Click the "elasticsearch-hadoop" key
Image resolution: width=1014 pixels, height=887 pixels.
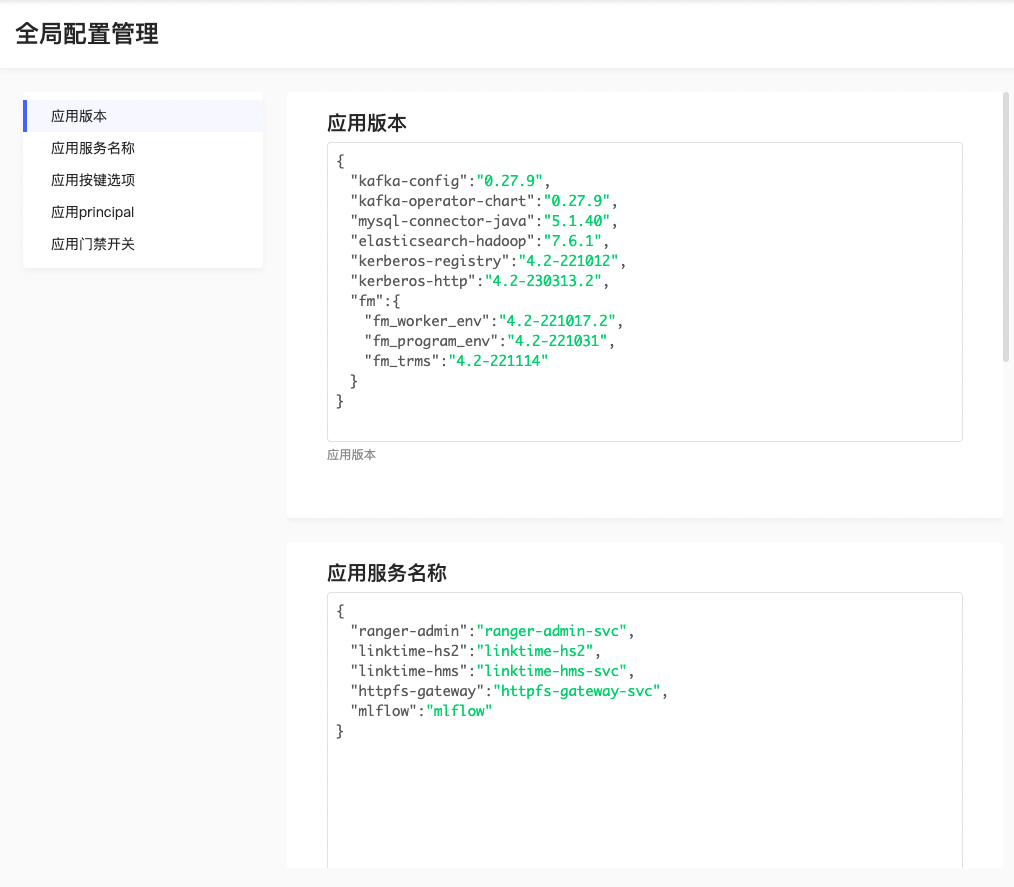coord(442,241)
